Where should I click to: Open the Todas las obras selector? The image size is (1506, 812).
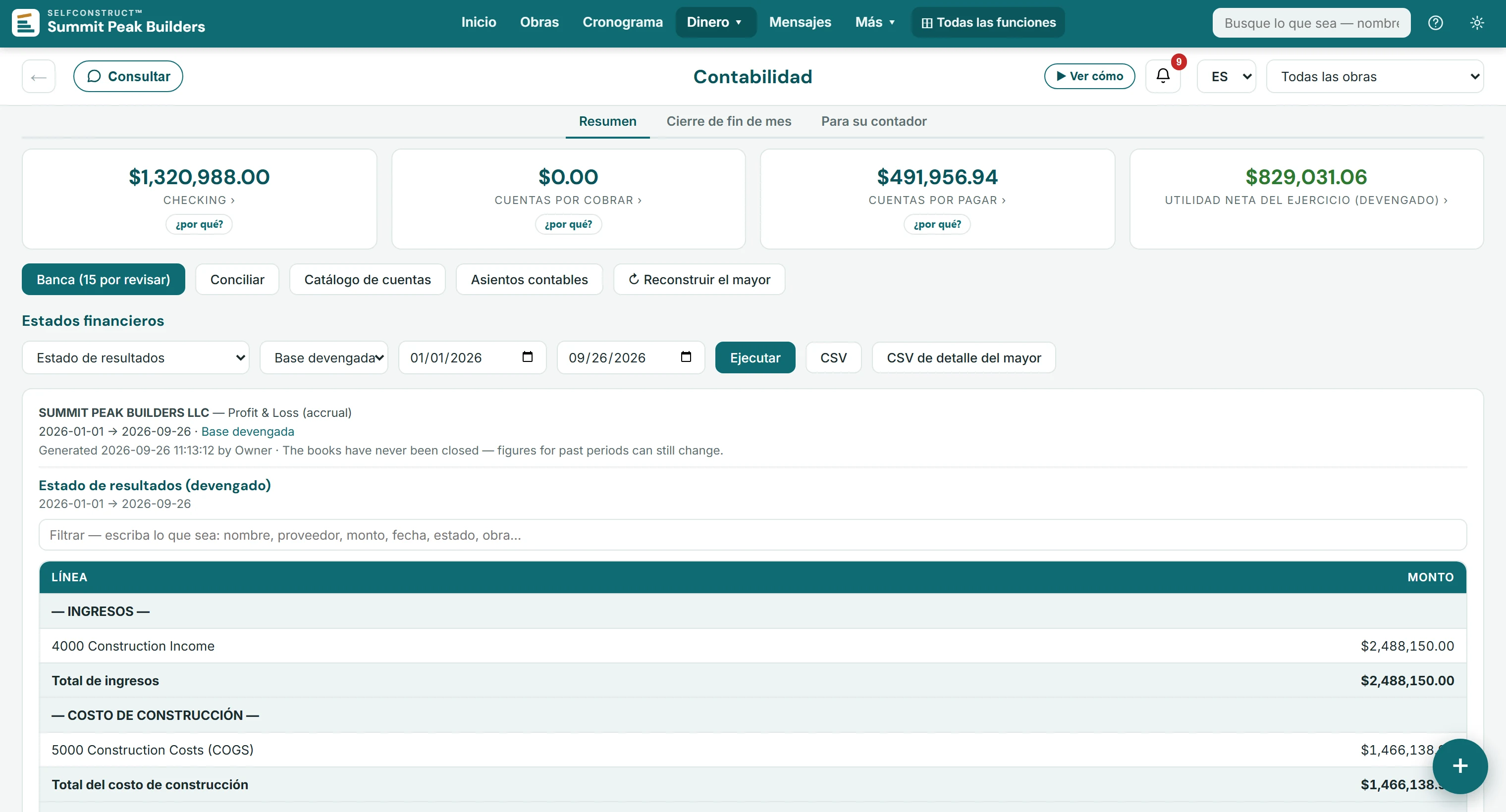[x=1375, y=76]
